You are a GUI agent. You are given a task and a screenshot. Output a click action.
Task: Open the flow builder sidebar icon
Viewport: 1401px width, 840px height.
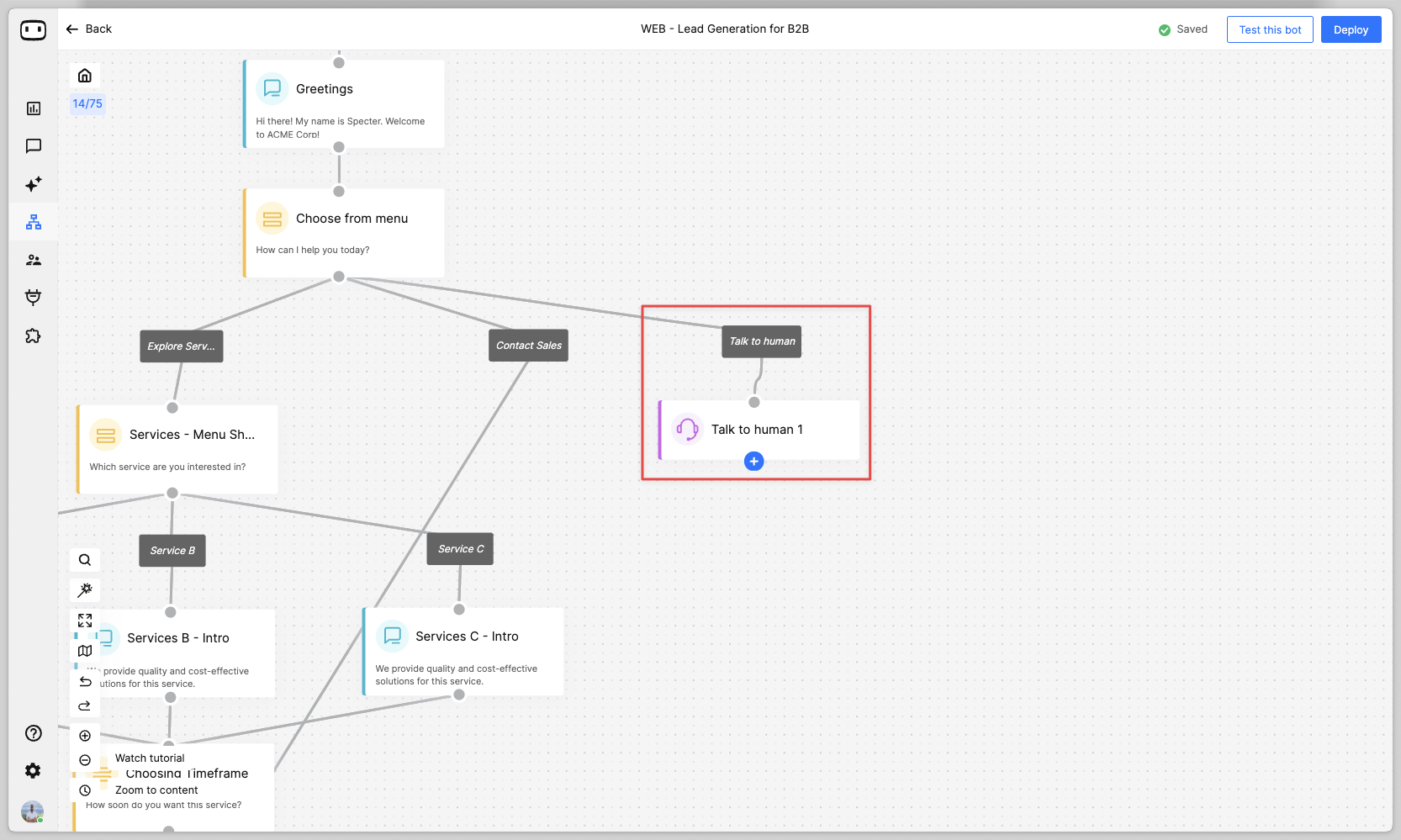(x=34, y=222)
